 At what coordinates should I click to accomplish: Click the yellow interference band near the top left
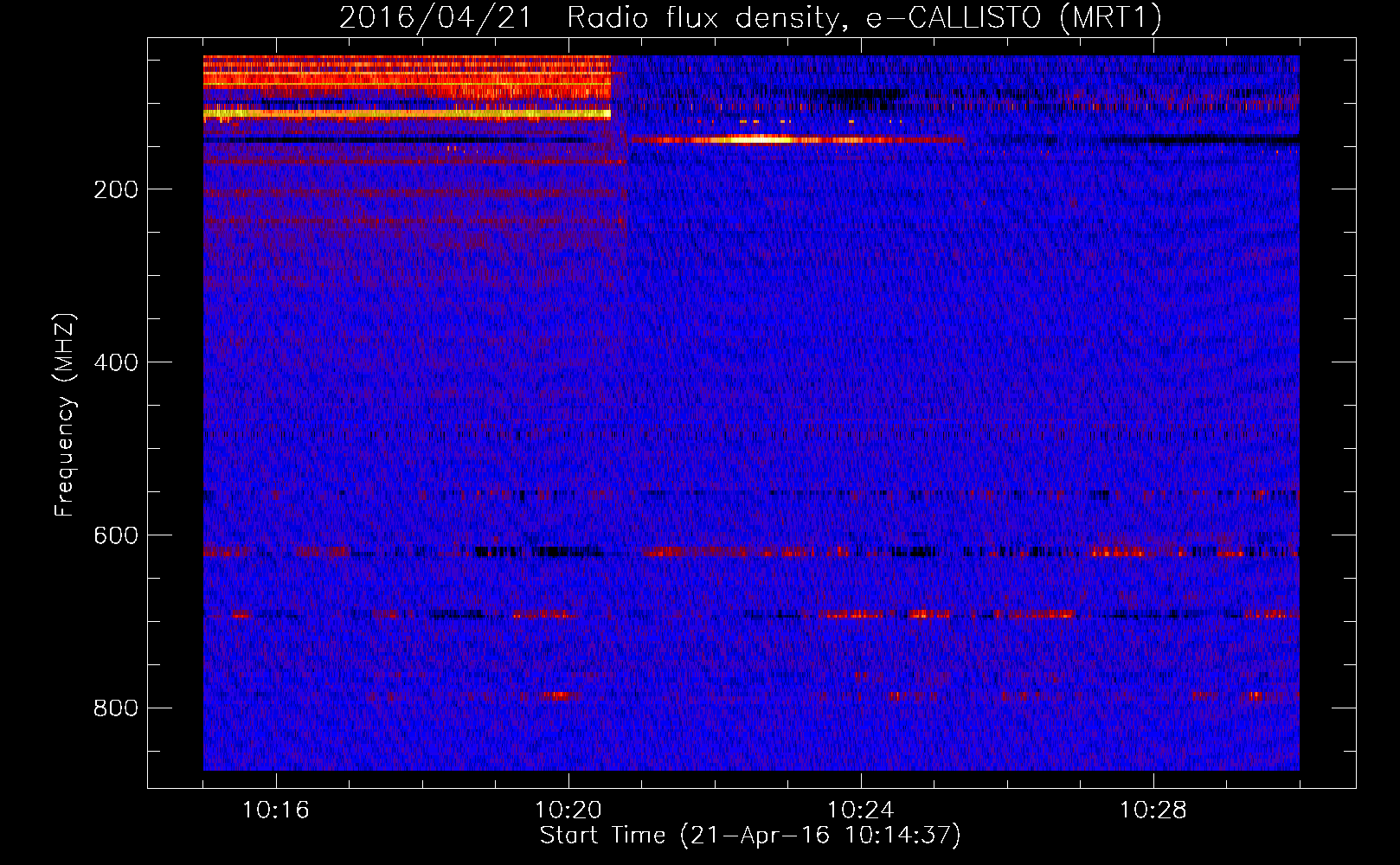tap(407, 113)
